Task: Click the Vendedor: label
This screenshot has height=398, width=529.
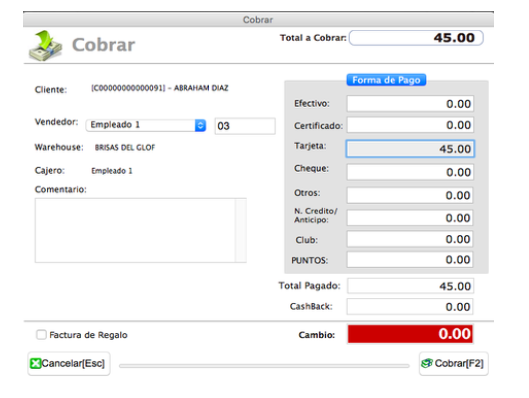Action: click(x=56, y=122)
